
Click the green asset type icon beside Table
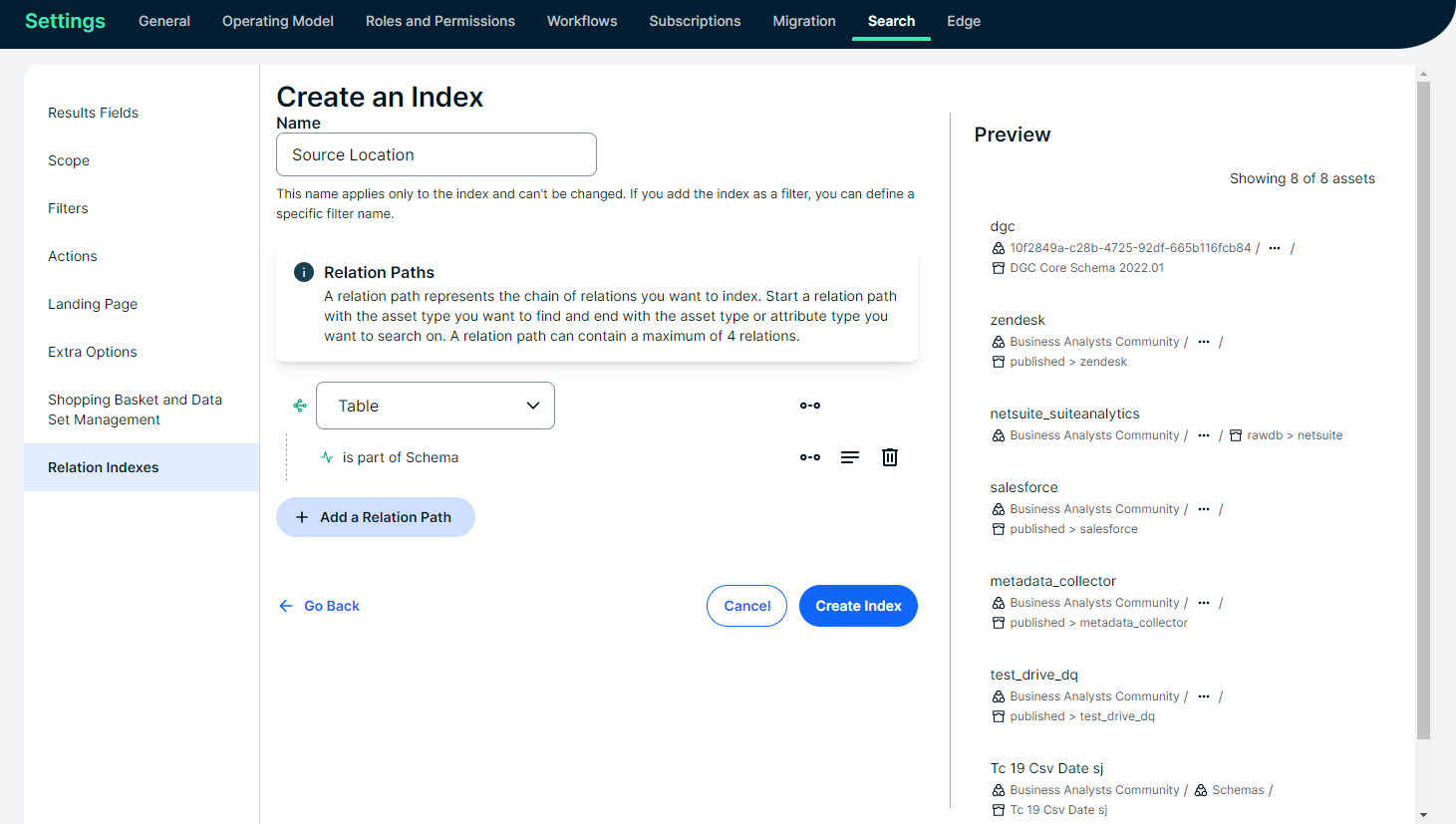point(300,406)
